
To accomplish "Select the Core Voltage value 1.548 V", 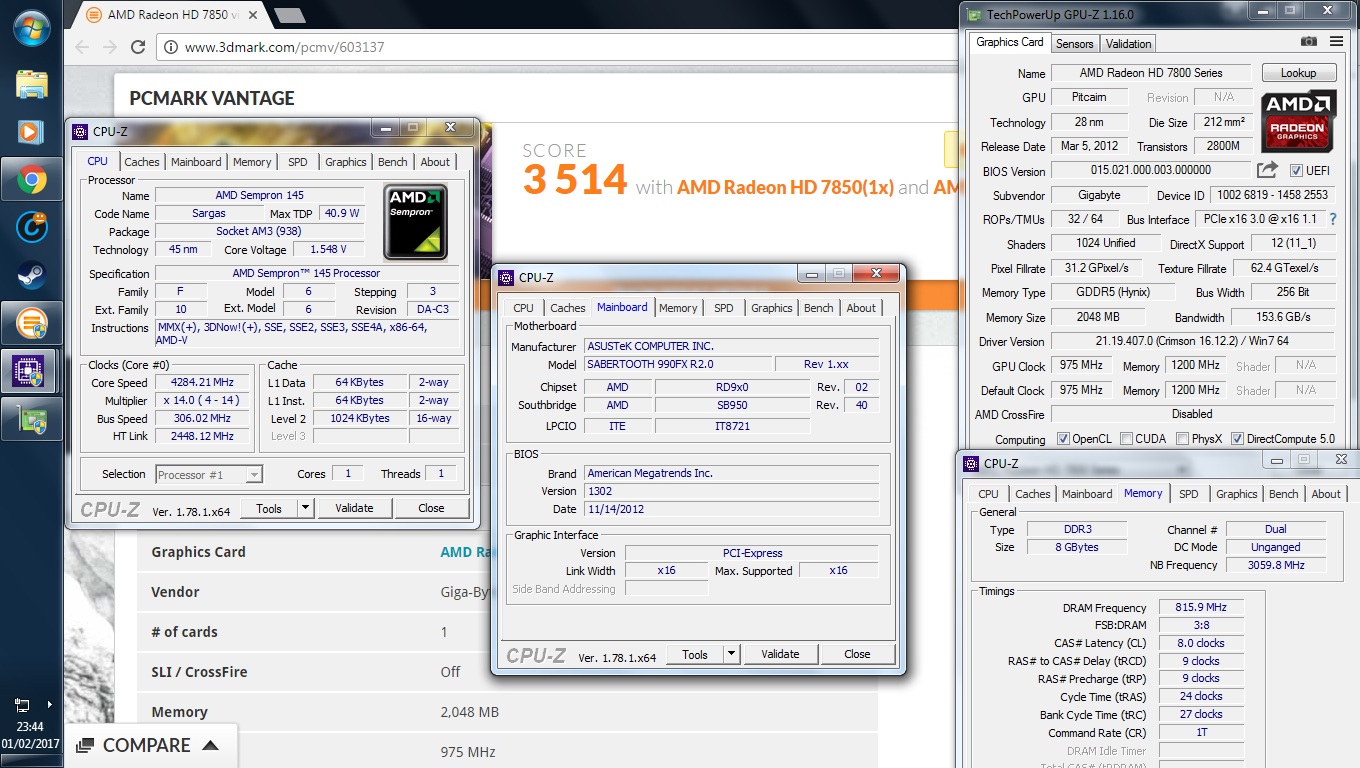I will click(328, 250).
